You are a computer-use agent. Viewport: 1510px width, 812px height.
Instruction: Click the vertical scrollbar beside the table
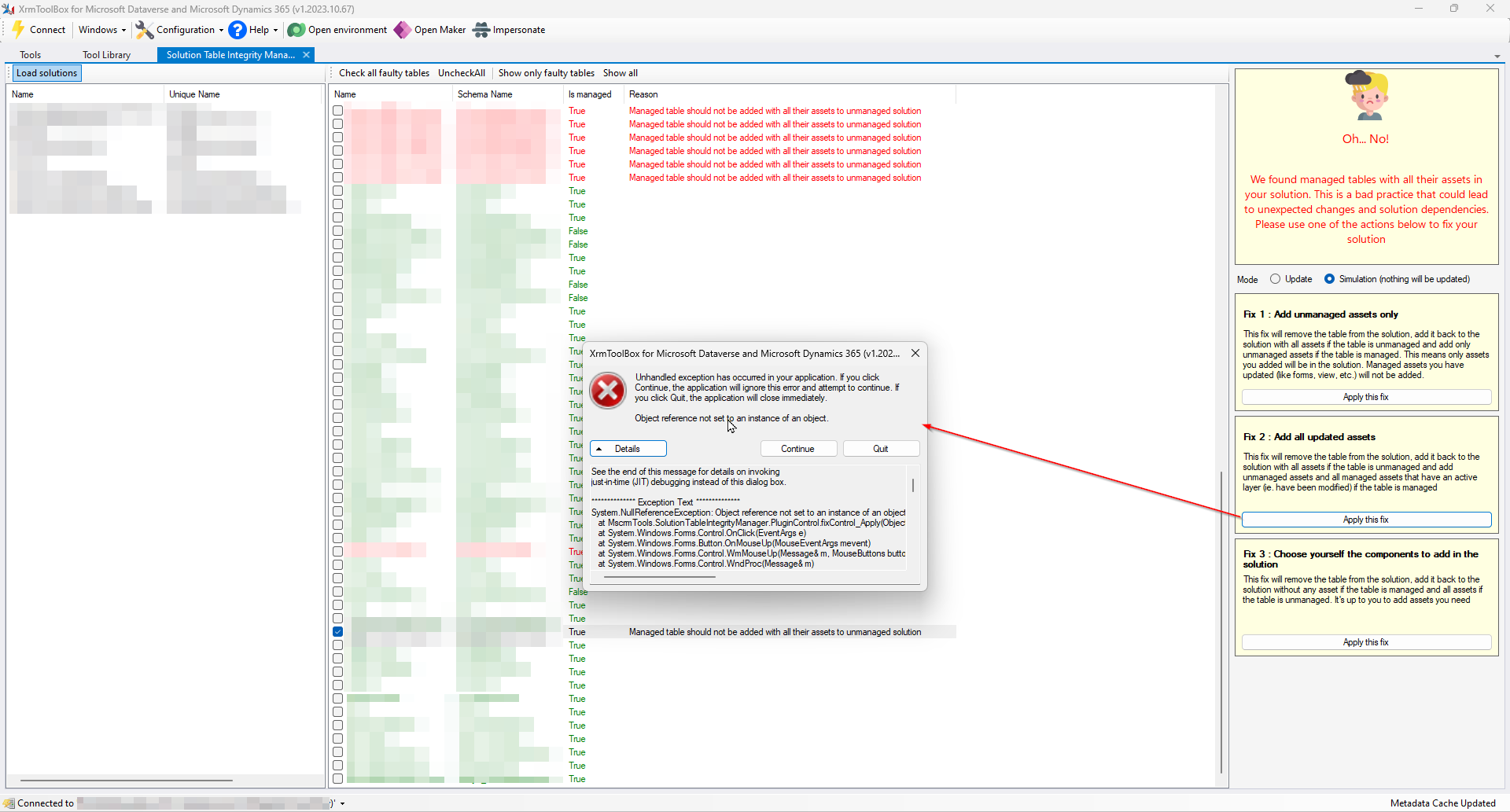[x=1220, y=621]
